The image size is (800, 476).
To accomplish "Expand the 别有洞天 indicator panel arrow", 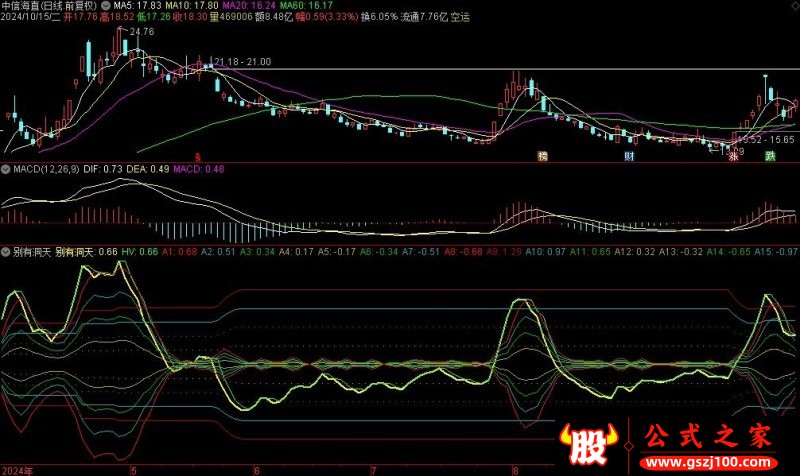I will (x=6, y=252).
